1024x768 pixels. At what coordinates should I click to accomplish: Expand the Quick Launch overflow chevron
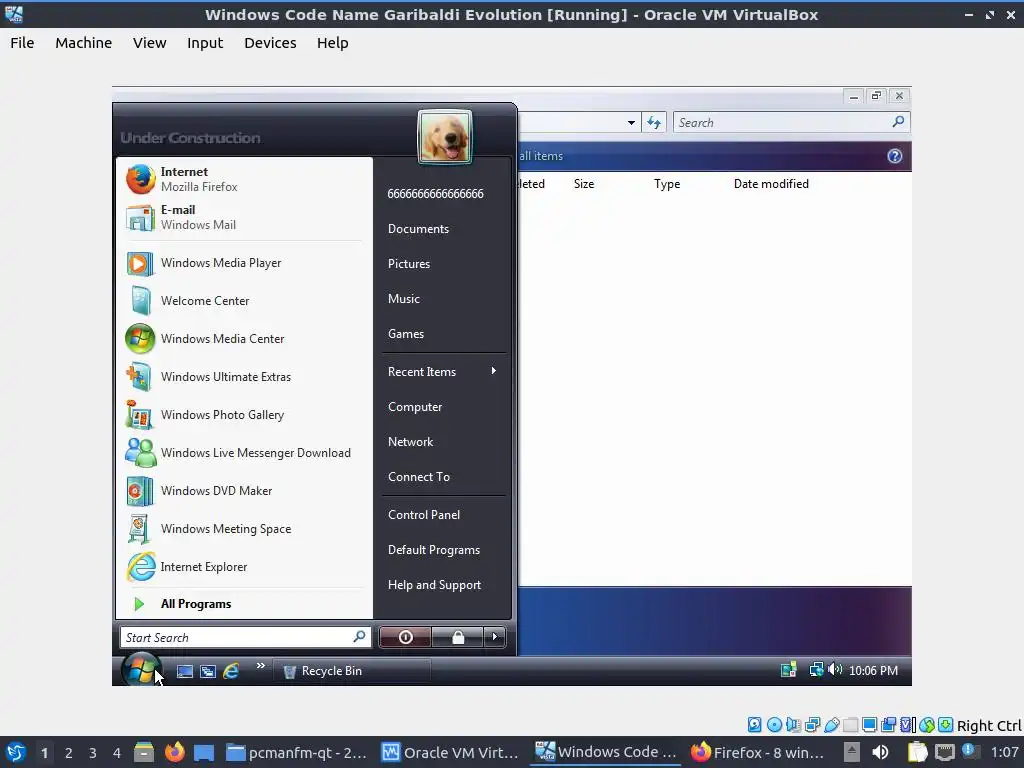click(x=261, y=665)
